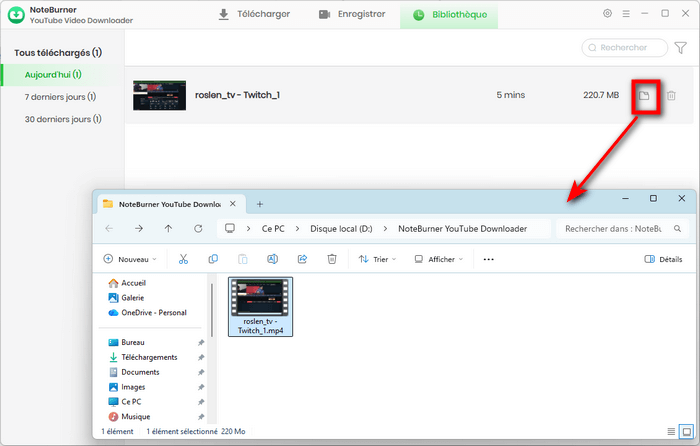Click the cut scissors icon in Explorer
Screen dimensions: 700x446
[x=183, y=259]
